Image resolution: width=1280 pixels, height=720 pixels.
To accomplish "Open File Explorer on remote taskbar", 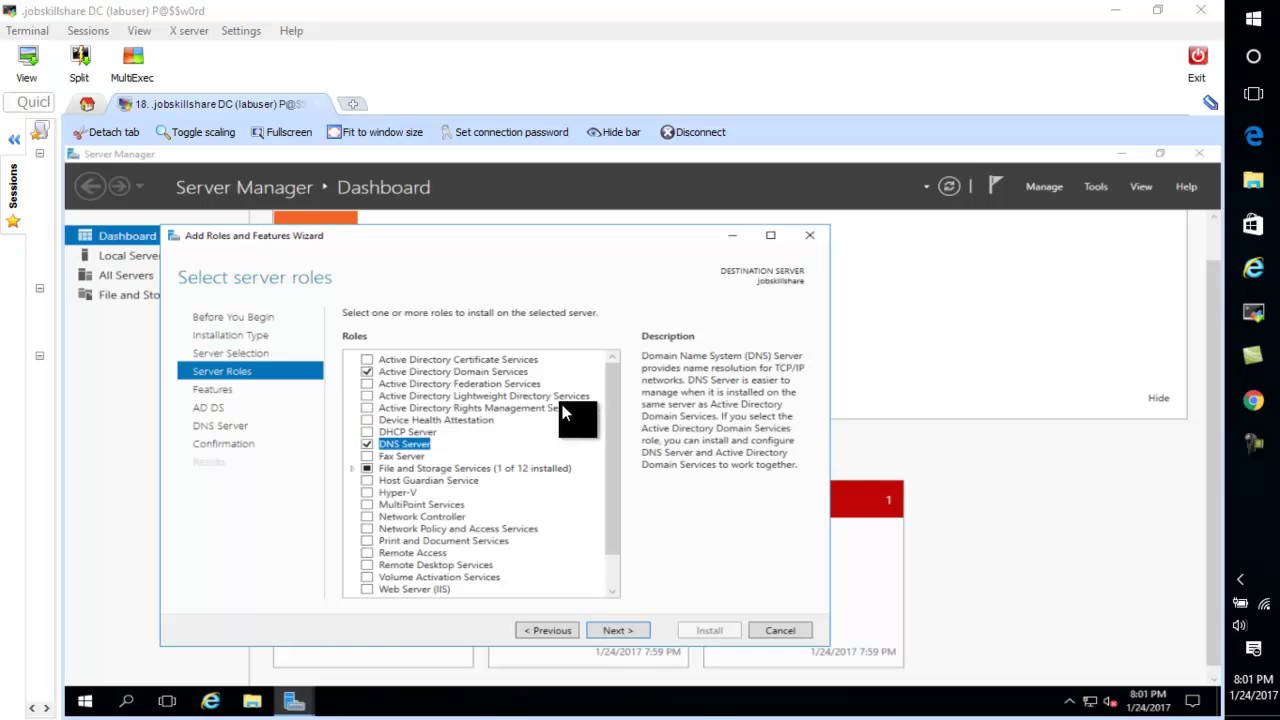I will coord(252,701).
